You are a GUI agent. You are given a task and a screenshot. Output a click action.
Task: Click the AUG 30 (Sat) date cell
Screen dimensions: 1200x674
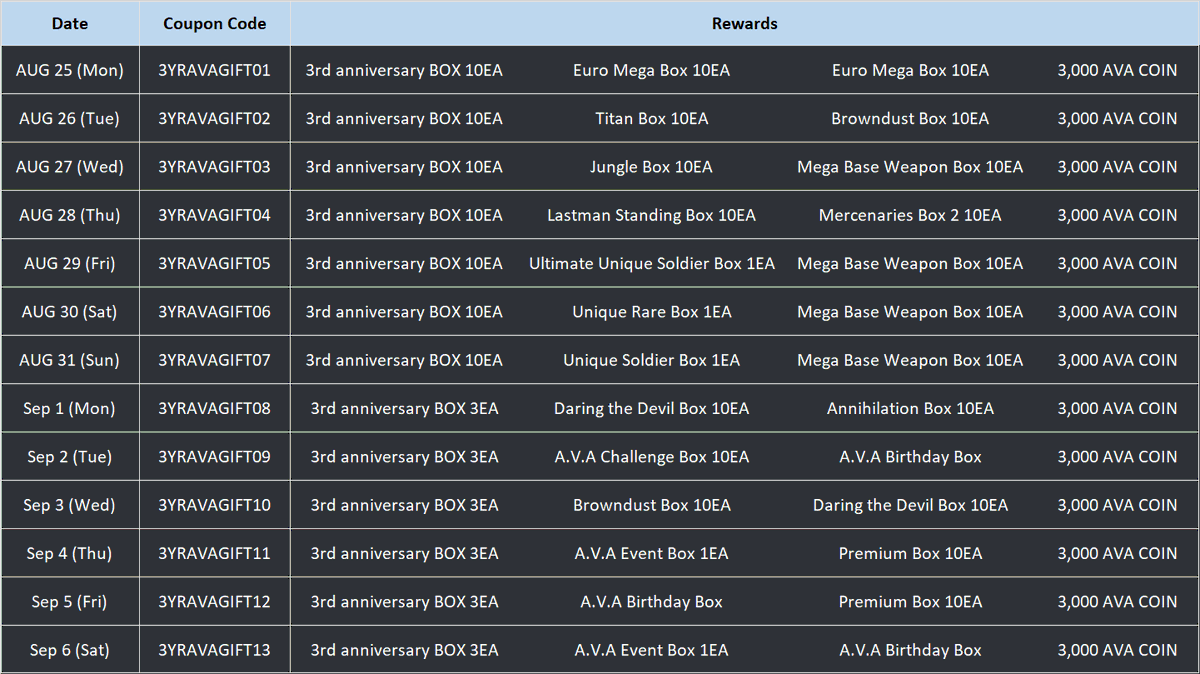pyautogui.click(x=69, y=312)
